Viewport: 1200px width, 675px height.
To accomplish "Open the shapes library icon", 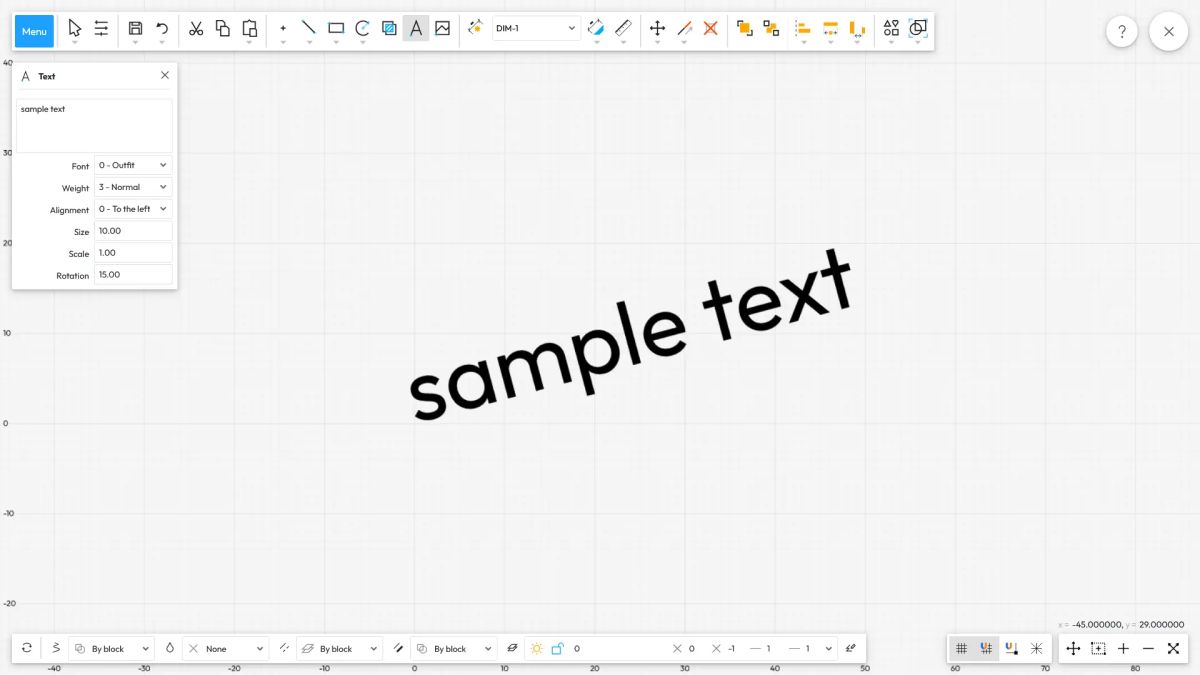I will 891,28.
